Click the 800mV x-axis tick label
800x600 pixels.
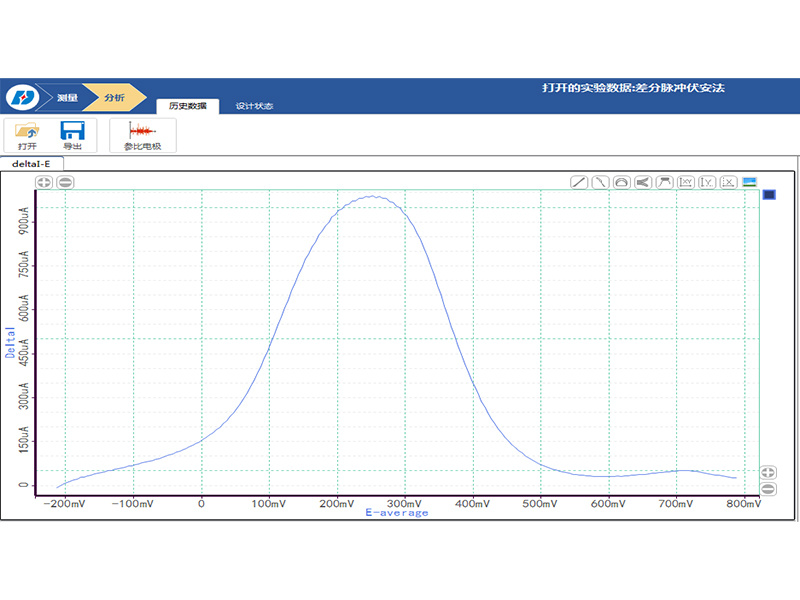pyautogui.click(x=744, y=504)
